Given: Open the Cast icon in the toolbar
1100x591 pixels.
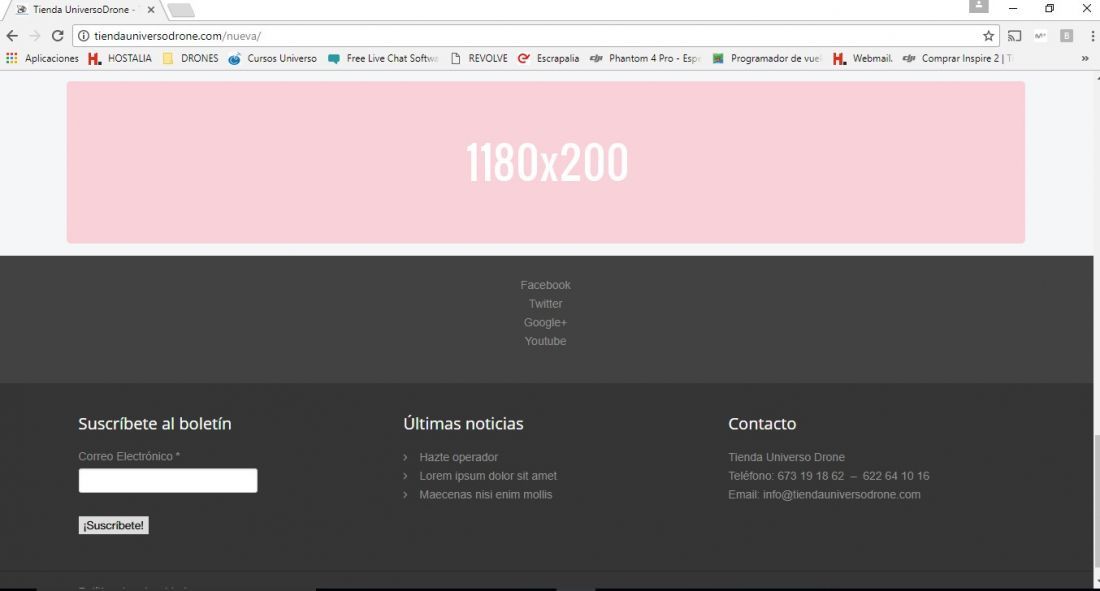Looking at the screenshot, I should tap(1014, 36).
